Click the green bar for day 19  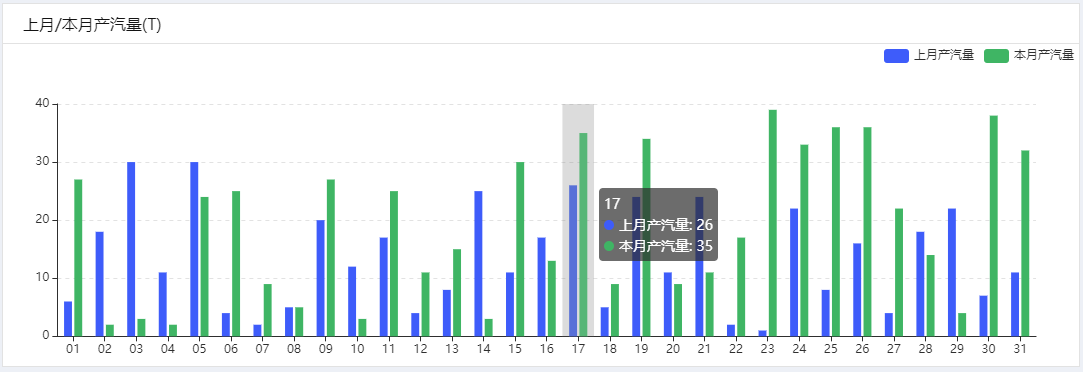point(646,237)
